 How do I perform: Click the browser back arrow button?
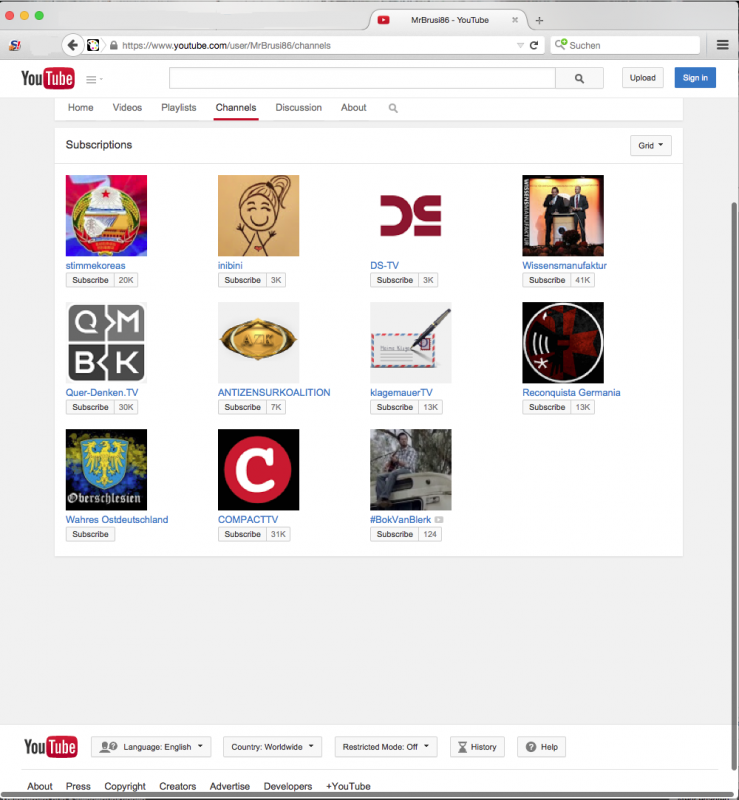(x=72, y=45)
